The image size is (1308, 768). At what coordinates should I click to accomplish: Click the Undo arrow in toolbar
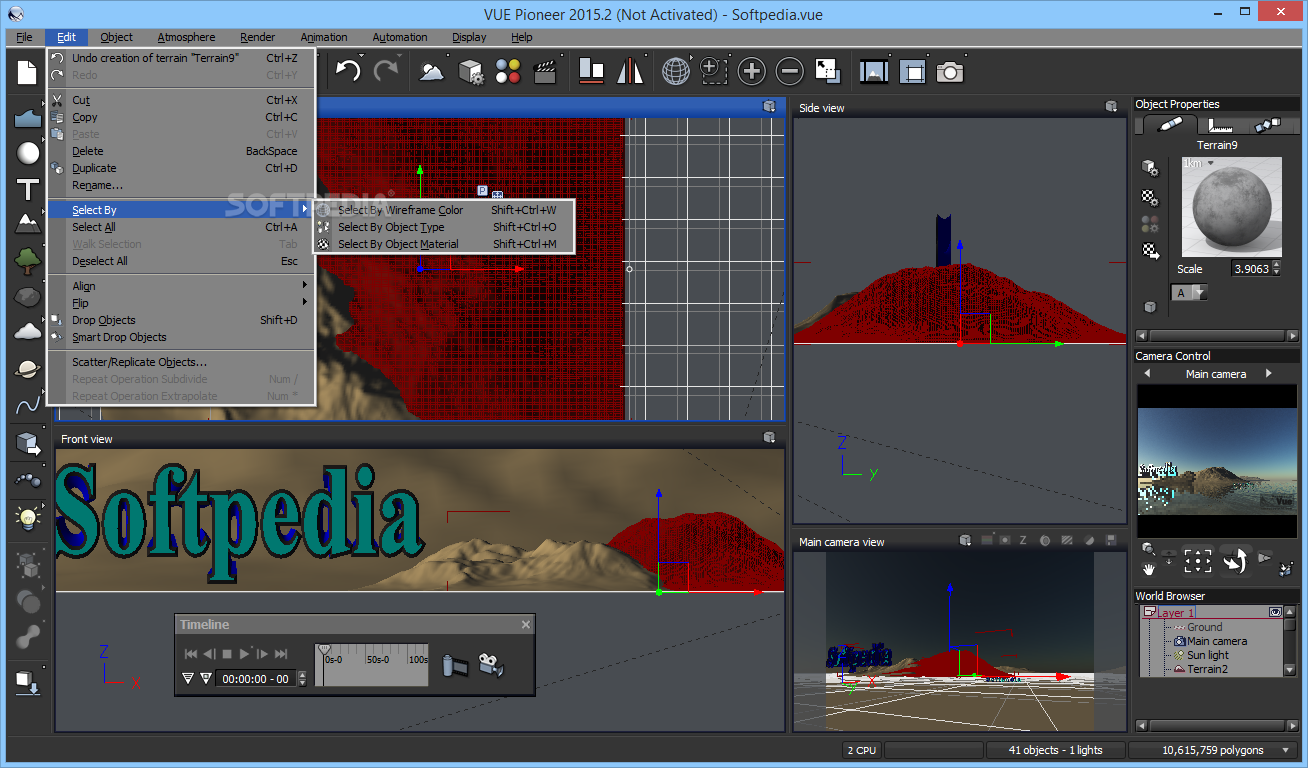pos(348,71)
